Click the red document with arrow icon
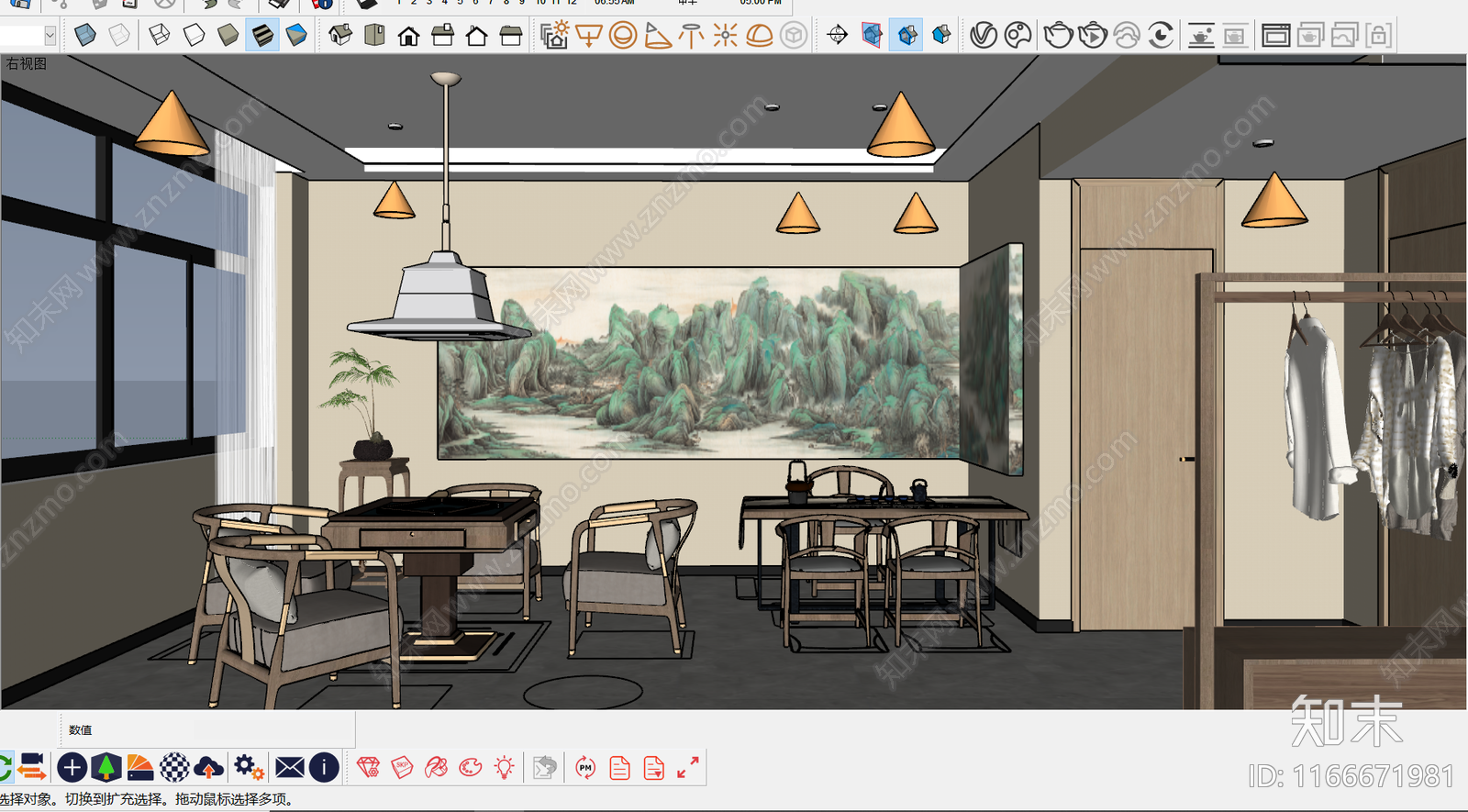Screen dimensions: 1468x812 [x=653, y=767]
